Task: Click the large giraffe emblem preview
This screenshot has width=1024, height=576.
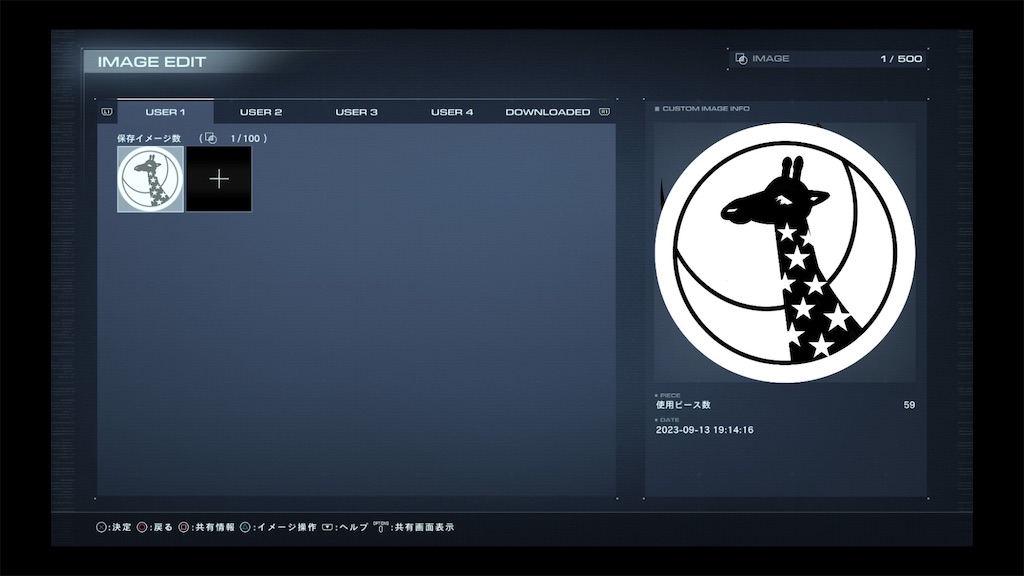Action: coord(785,252)
